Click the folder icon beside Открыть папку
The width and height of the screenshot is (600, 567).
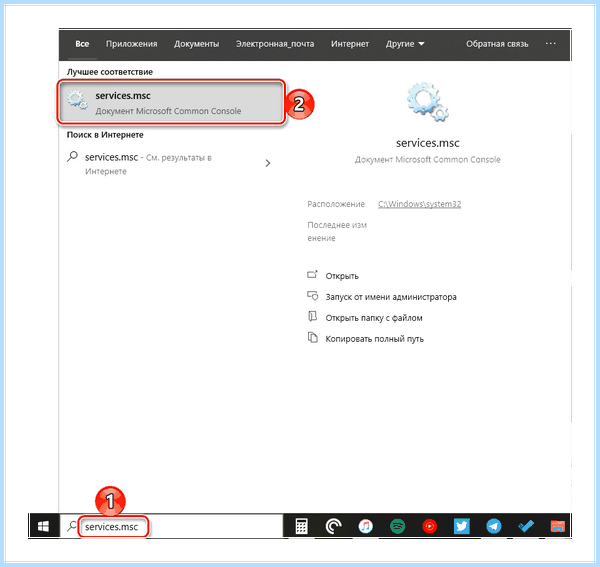[x=312, y=316]
